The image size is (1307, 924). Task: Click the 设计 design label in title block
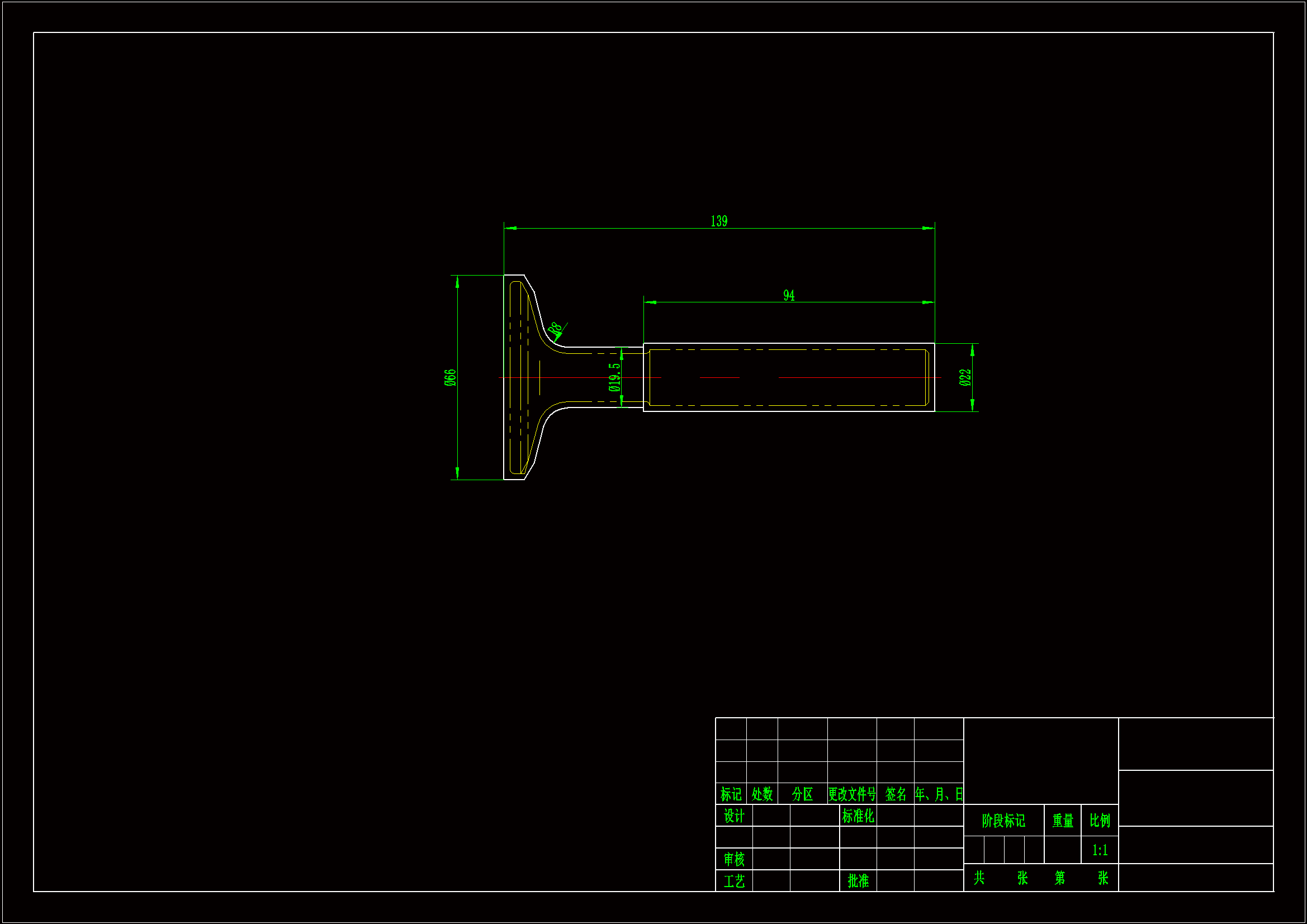click(734, 816)
